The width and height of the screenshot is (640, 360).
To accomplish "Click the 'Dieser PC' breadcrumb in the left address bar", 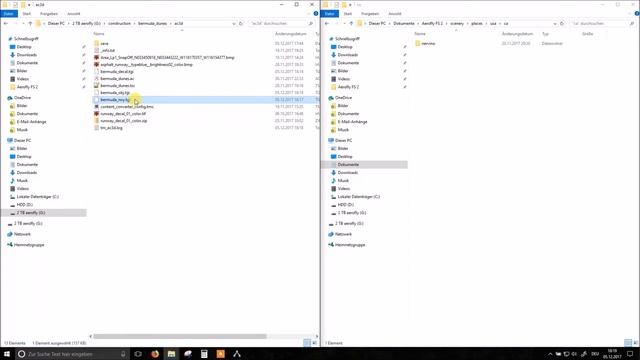I will click(x=56, y=24).
